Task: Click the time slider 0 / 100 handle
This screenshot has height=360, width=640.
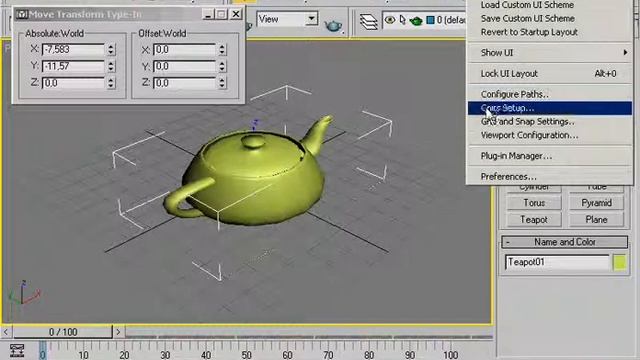Action: click(x=63, y=332)
